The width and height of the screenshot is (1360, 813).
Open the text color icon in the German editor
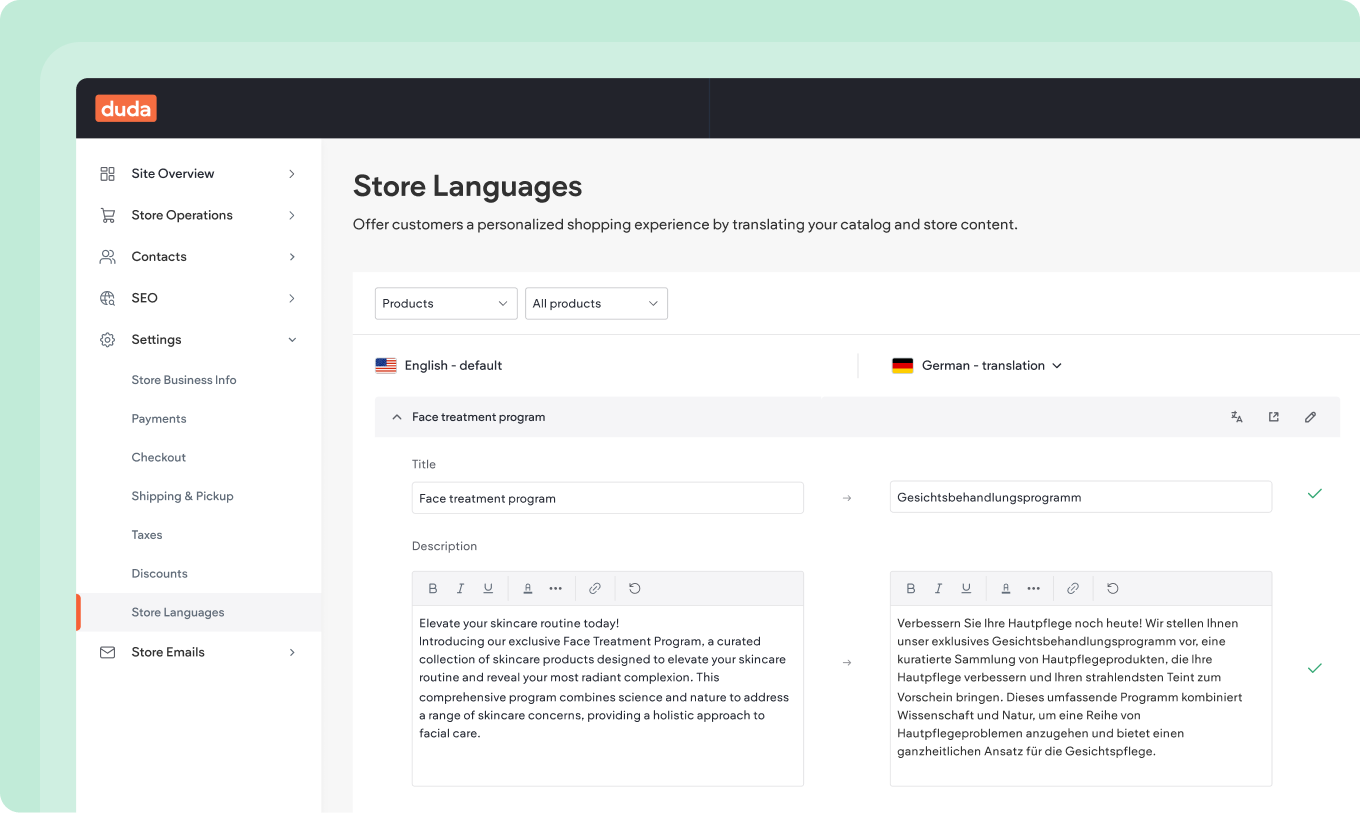pos(1006,588)
